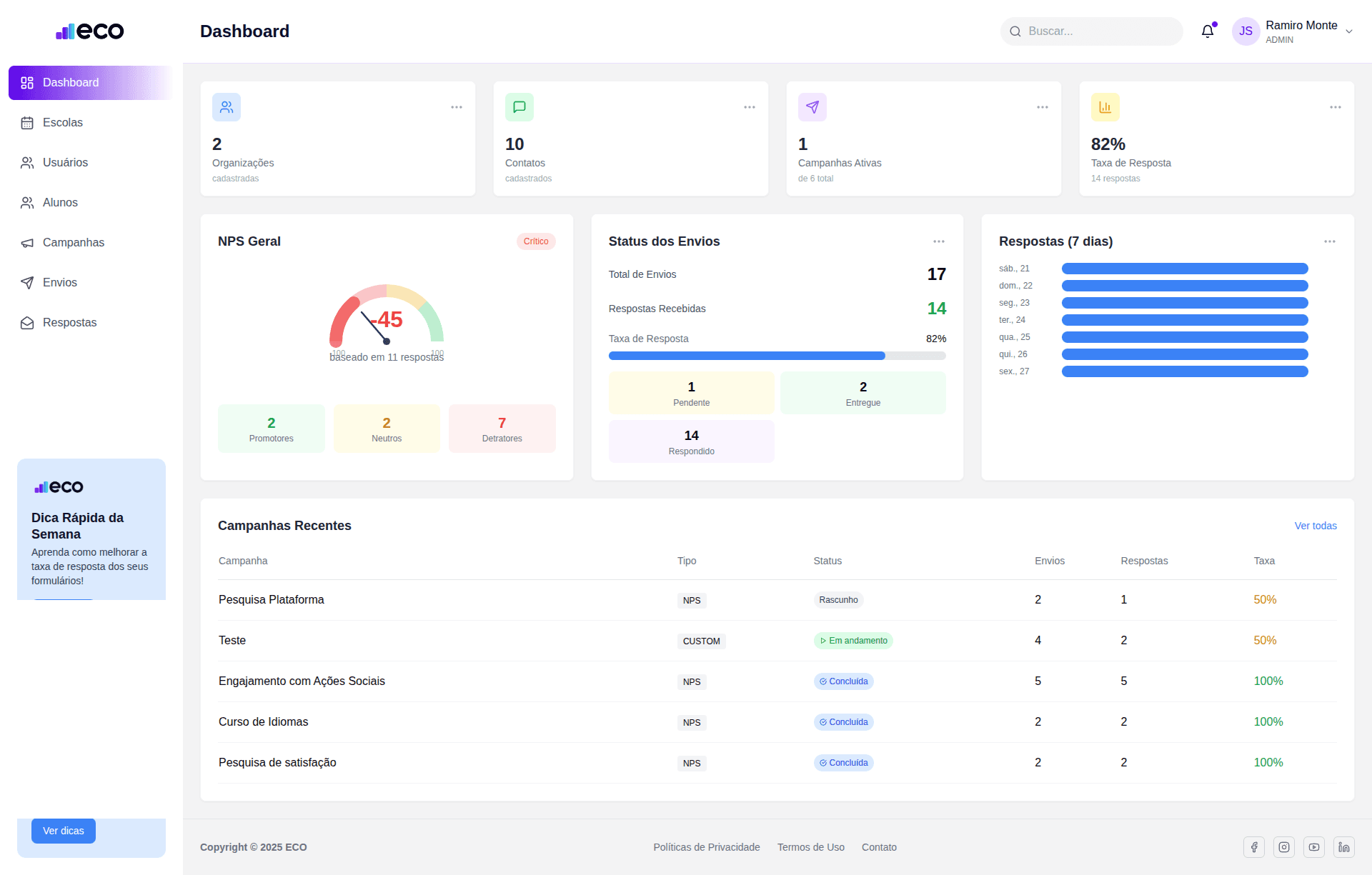This screenshot has height=875, width=1372.
Task: Click the Instagram icon in the footer
Action: click(x=1284, y=847)
